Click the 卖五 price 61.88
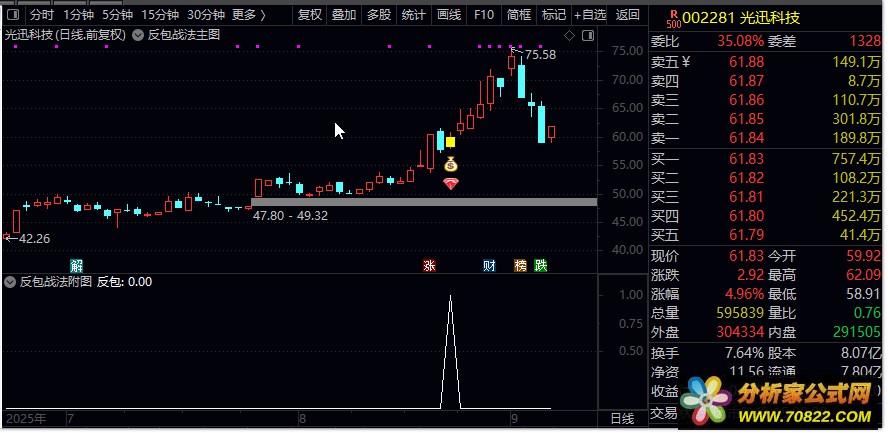Image resolution: width=888 pixels, height=433 pixels. click(x=746, y=62)
